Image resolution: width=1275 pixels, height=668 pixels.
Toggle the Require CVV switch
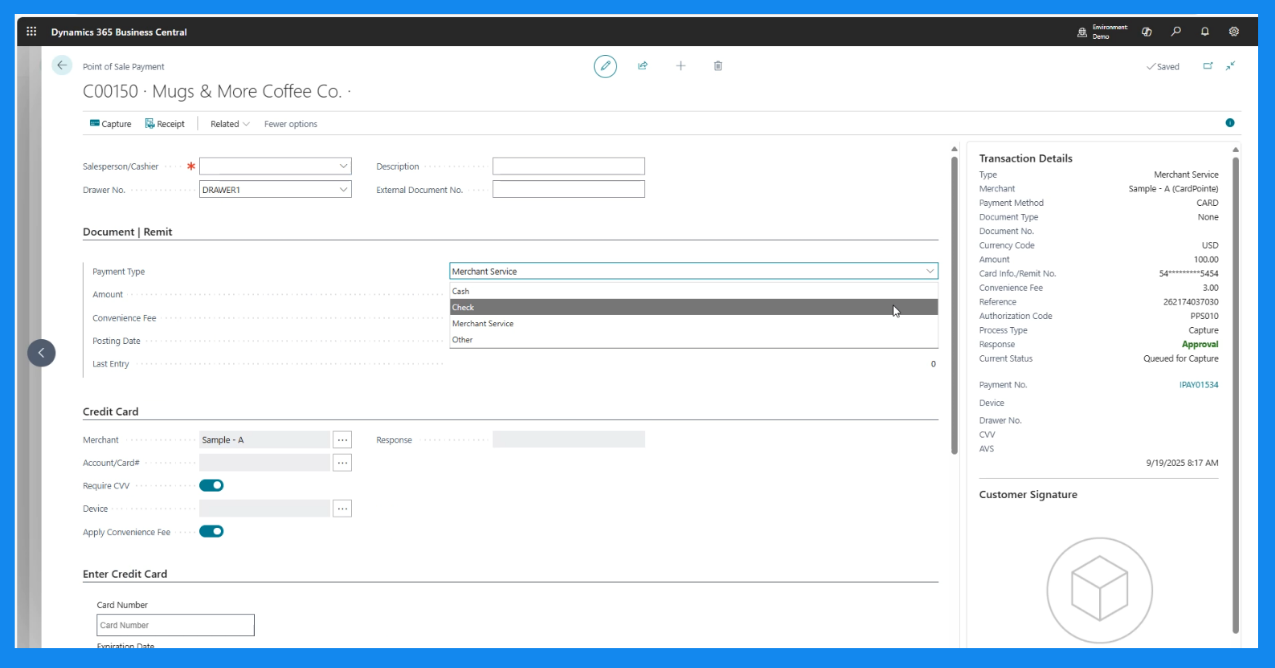click(x=211, y=485)
